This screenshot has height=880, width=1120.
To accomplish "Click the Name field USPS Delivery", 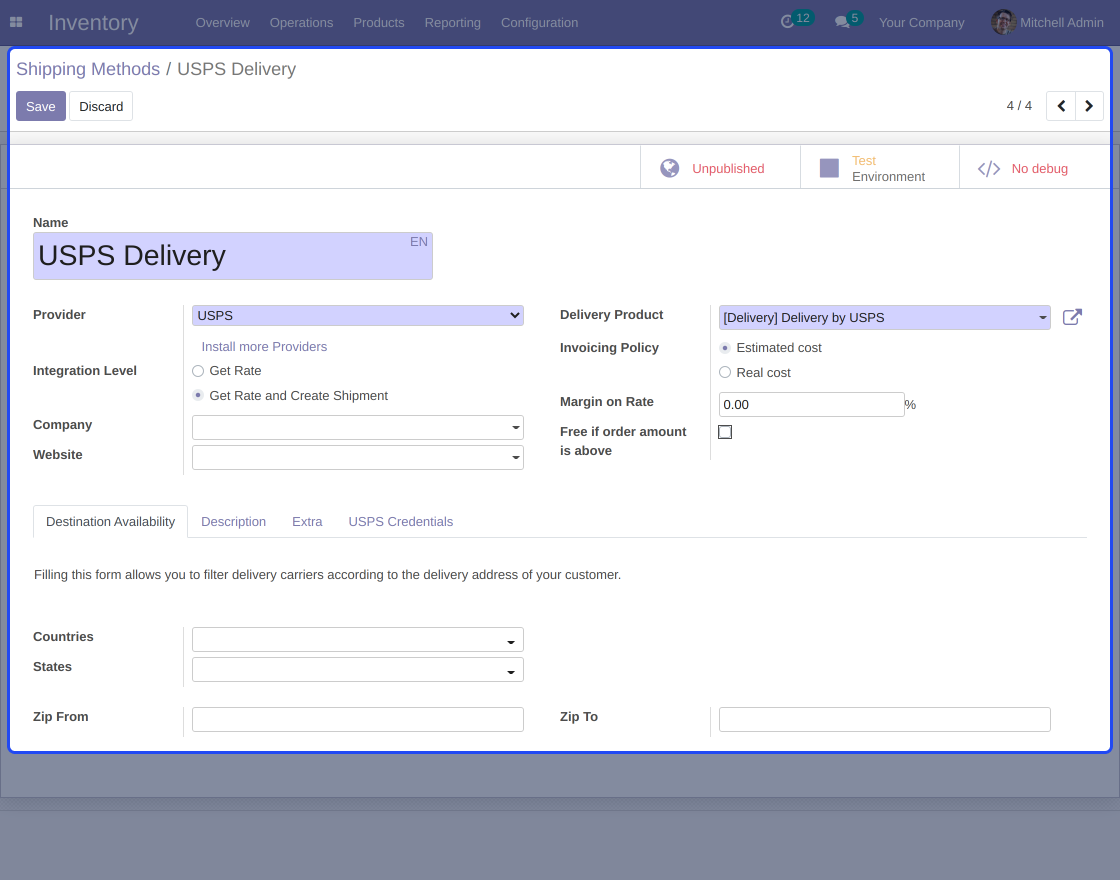I will pyautogui.click(x=233, y=256).
